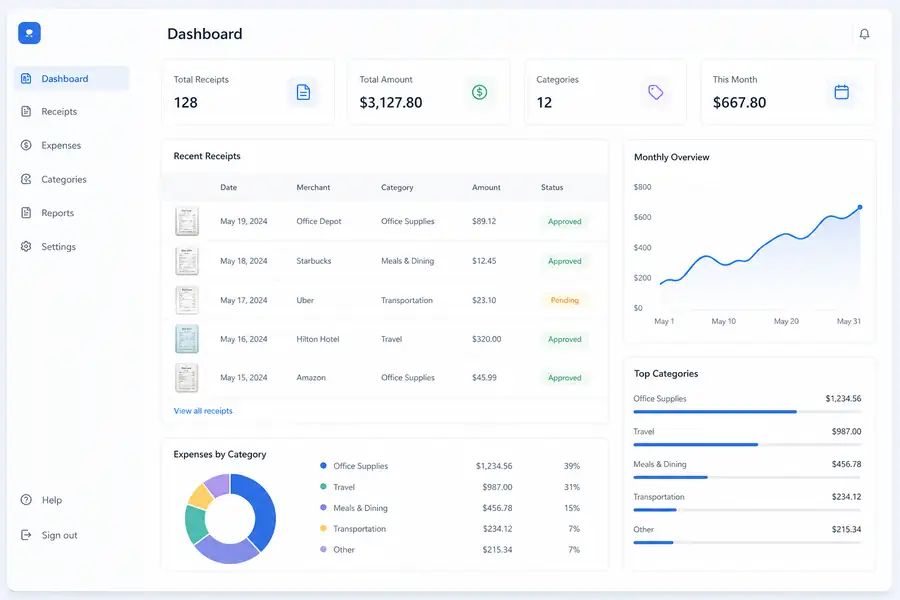Click the Total Amount dollar icon
Viewport: 900px width, 600px height.
479,92
